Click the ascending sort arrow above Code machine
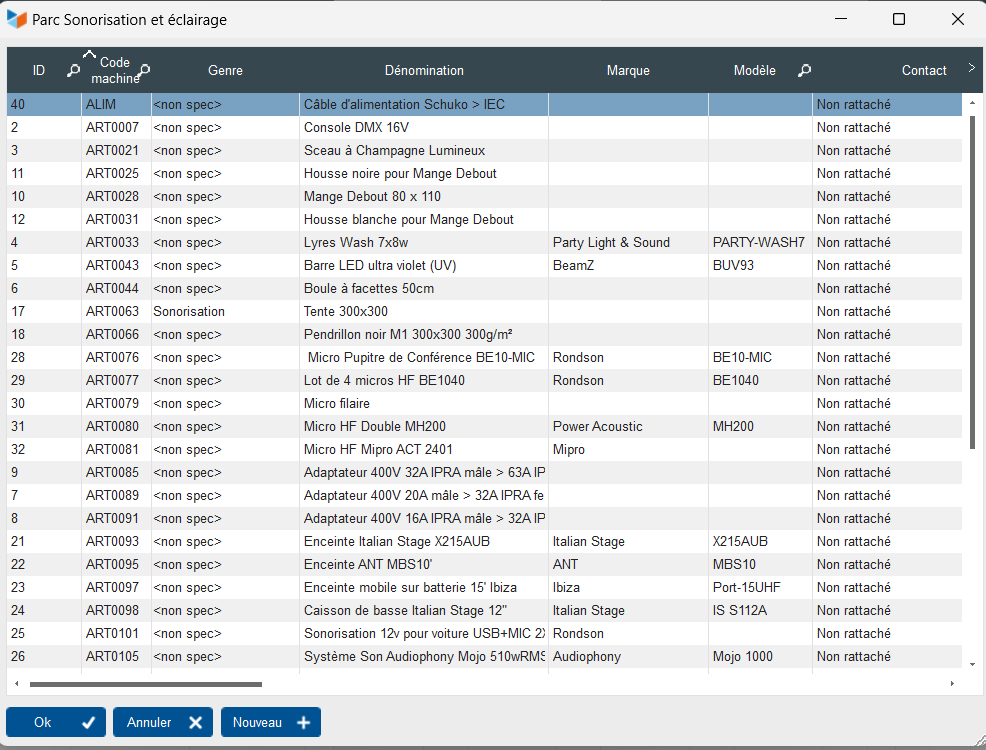This screenshot has height=750, width=986. pyautogui.click(x=91, y=54)
